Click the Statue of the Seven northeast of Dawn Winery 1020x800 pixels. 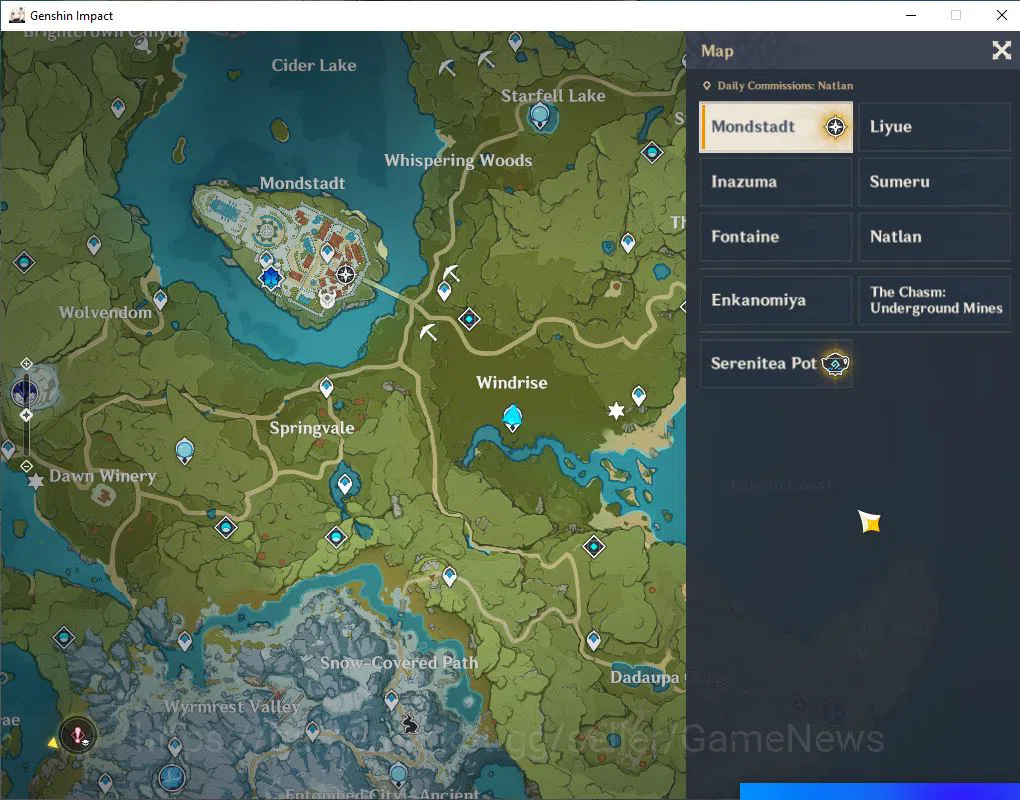(185, 451)
